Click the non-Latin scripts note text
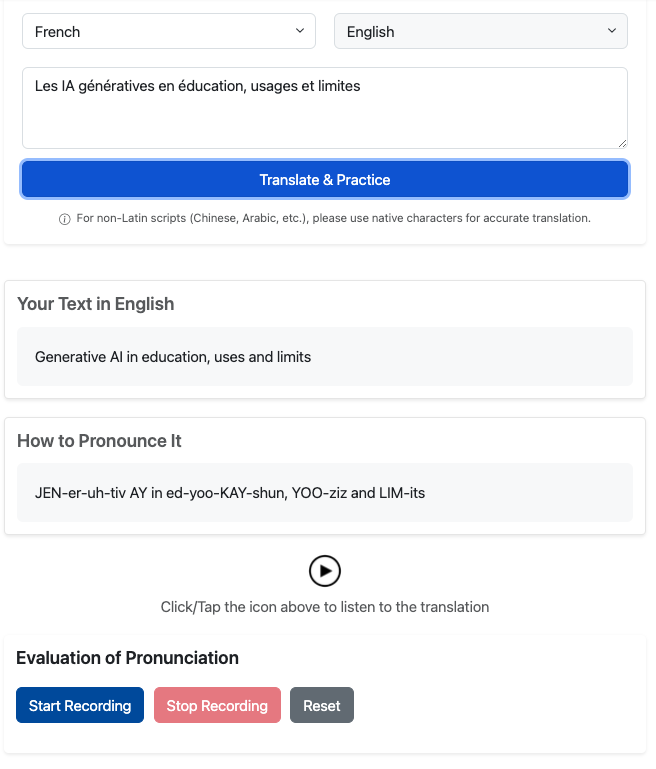The height and width of the screenshot is (769, 656). coord(333,218)
